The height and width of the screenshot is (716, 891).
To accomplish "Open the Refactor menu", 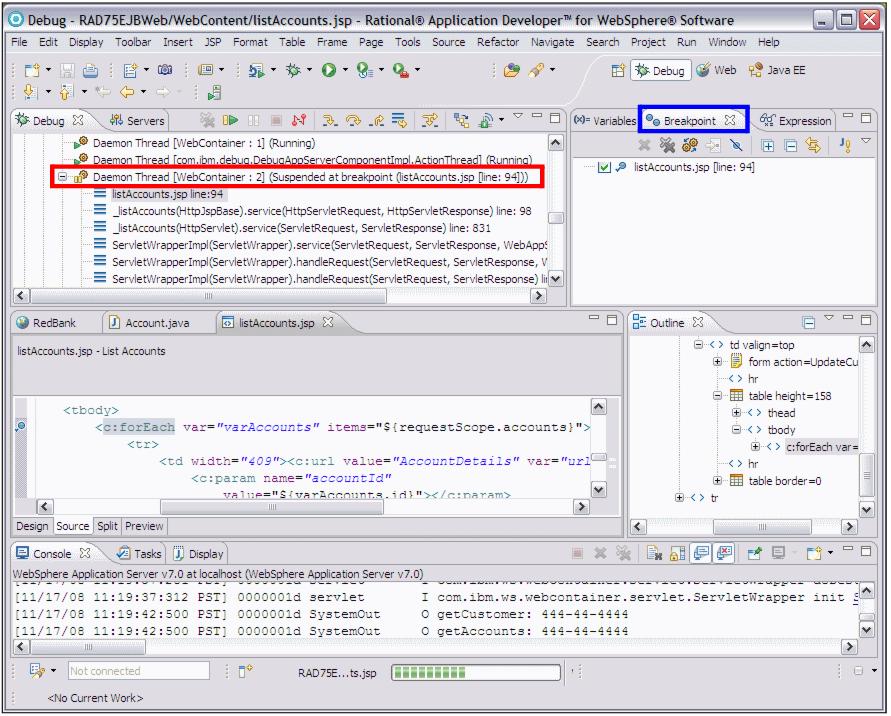I will (x=498, y=42).
